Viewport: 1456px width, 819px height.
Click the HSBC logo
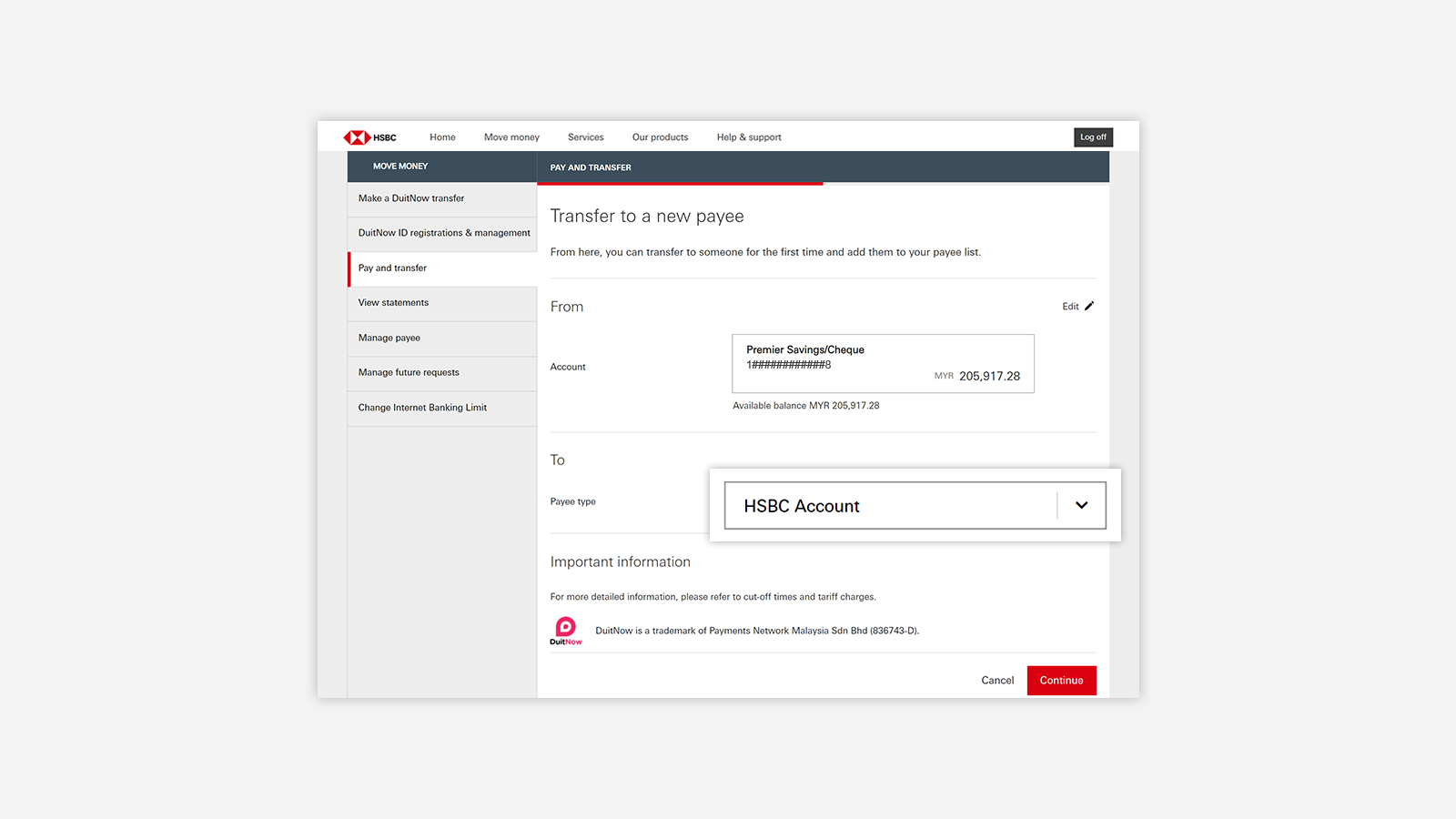(369, 137)
